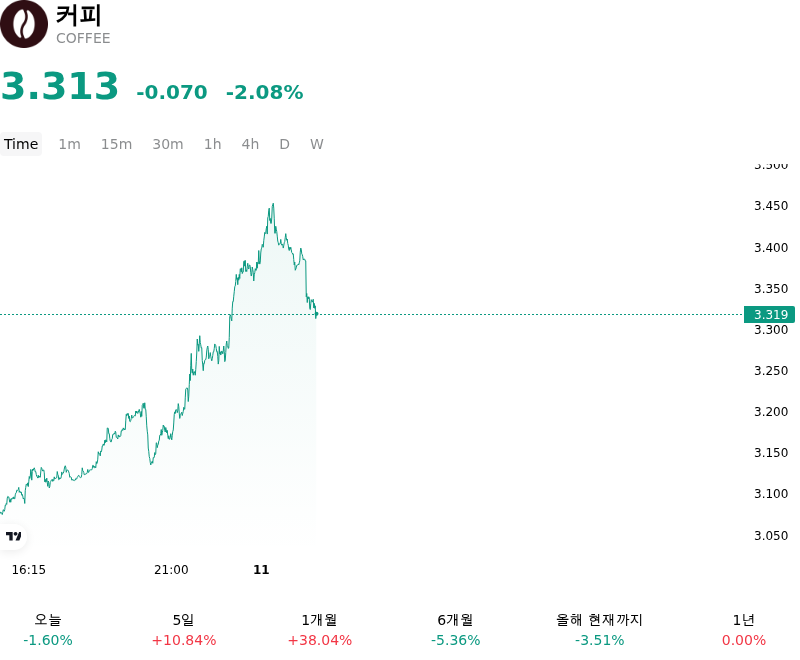The width and height of the screenshot is (800, 660).
Task: Choose the 1년 performance range
Action: tap(743, 630)
